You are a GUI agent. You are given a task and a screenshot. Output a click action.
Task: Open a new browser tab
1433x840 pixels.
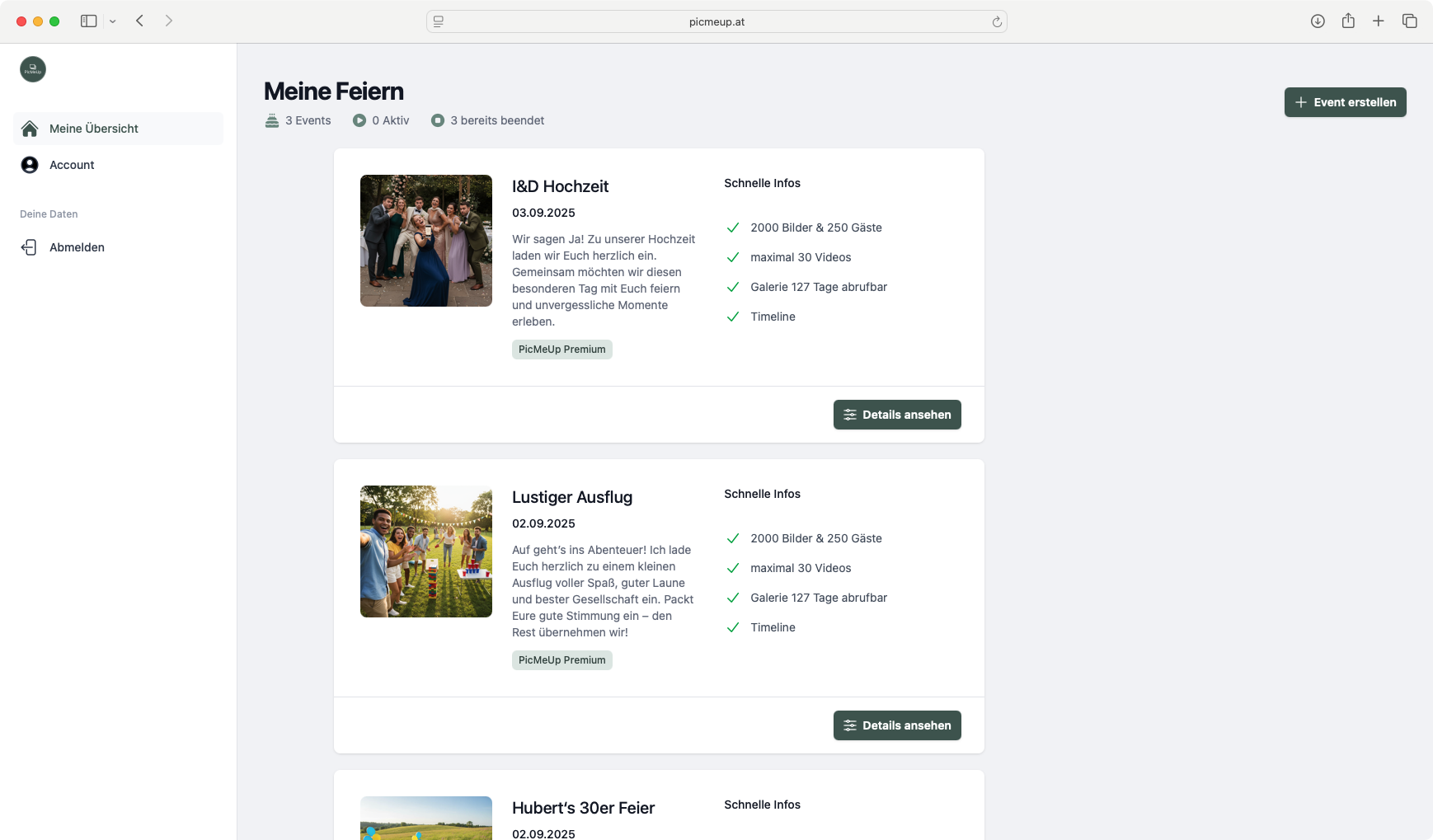(x=1379, y=21)
